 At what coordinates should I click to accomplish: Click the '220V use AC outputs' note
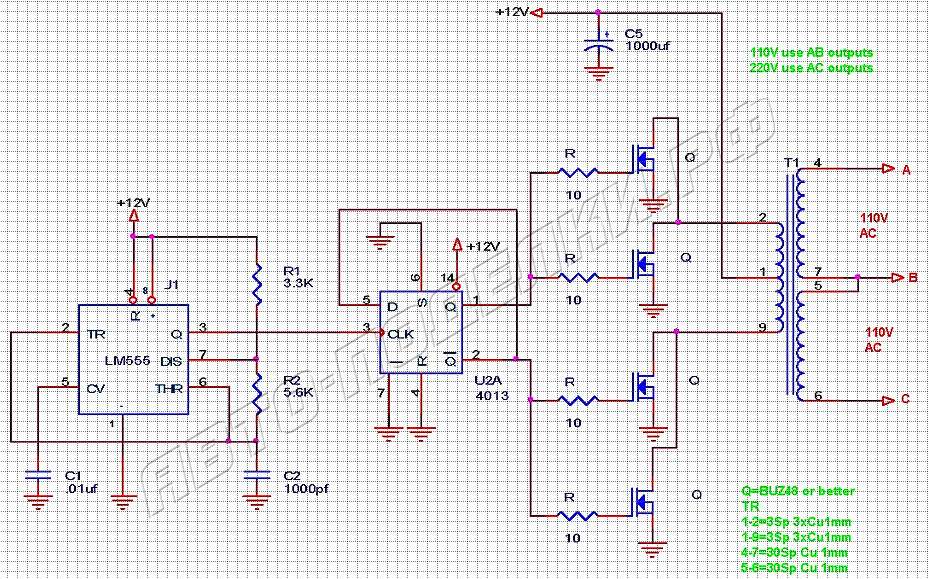(x=811, y=67)
